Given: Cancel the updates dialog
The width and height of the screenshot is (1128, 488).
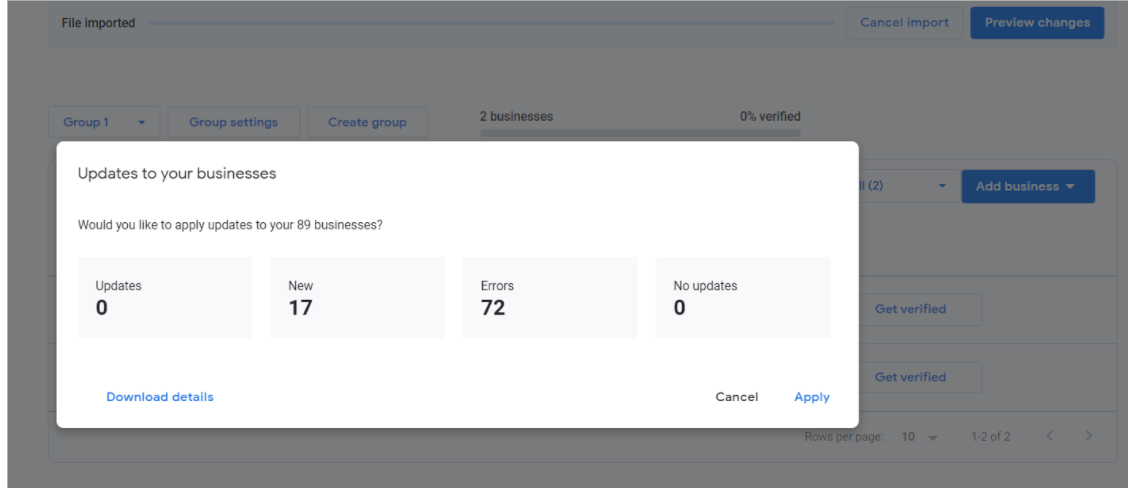Looking at the screenshot, I should pos(737,397).
